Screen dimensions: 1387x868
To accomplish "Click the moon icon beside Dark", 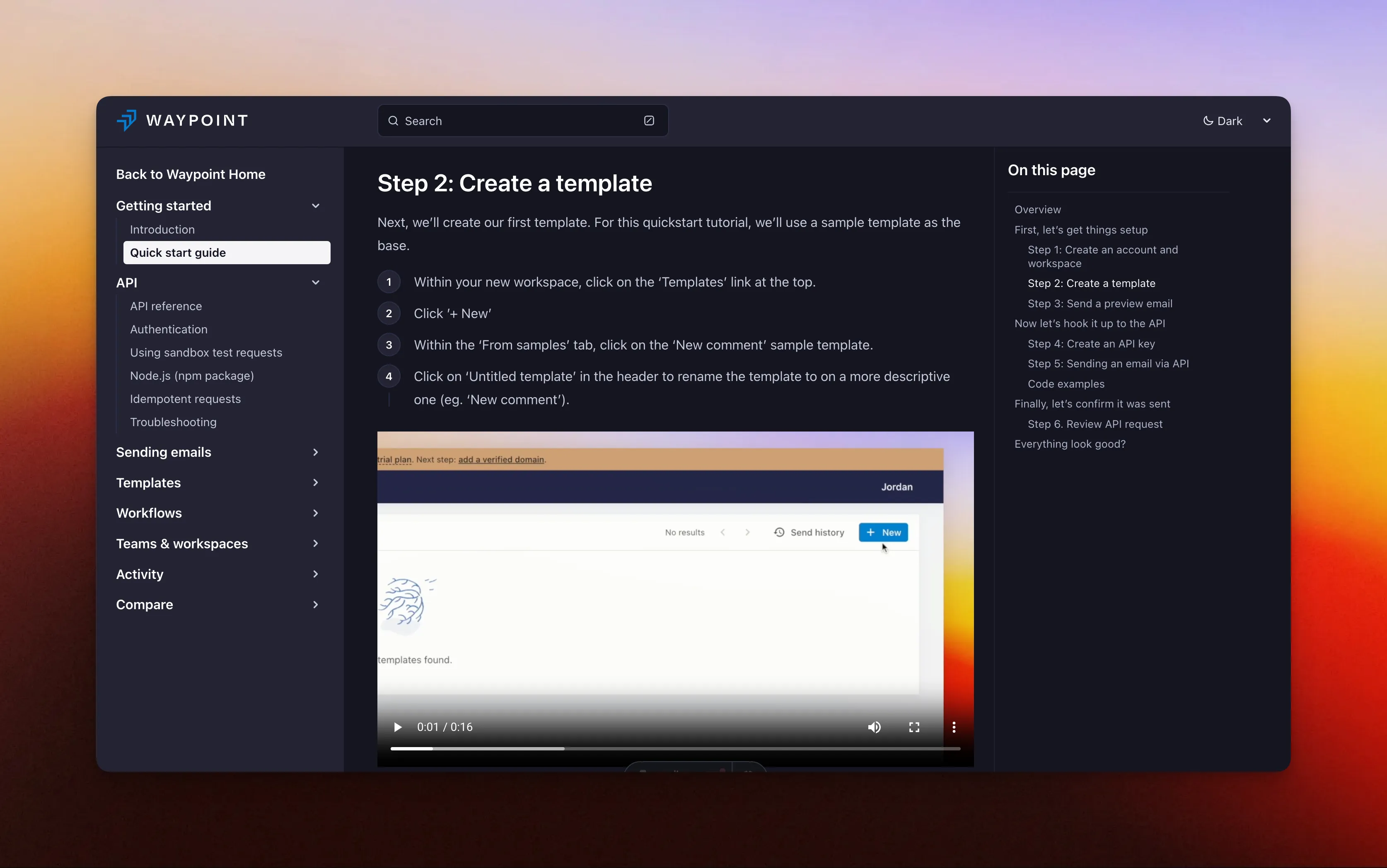I will tap(1208, 121).
